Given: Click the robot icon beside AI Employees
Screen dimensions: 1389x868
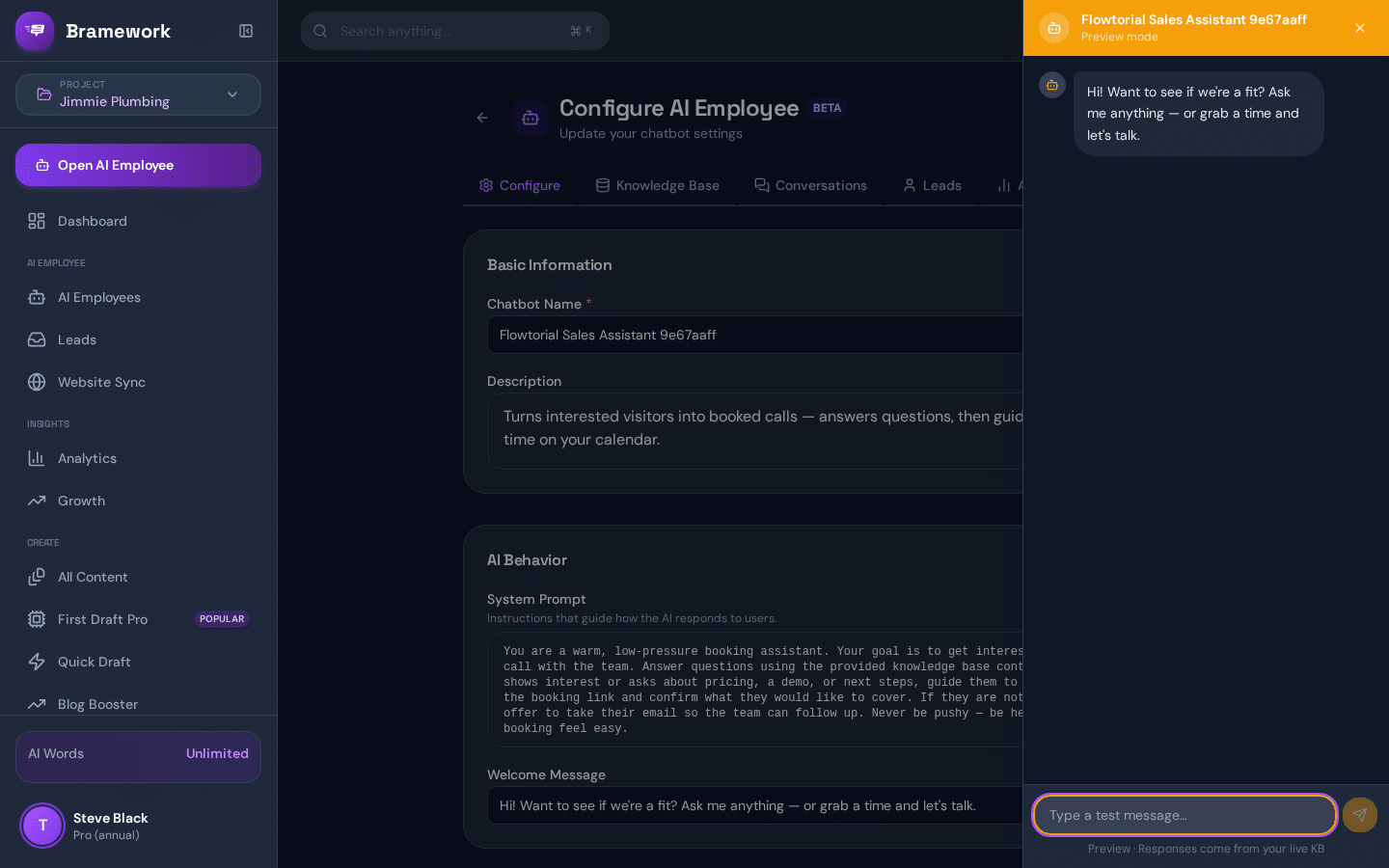Looking at the screenshot, I should click(x=37, y=297).
